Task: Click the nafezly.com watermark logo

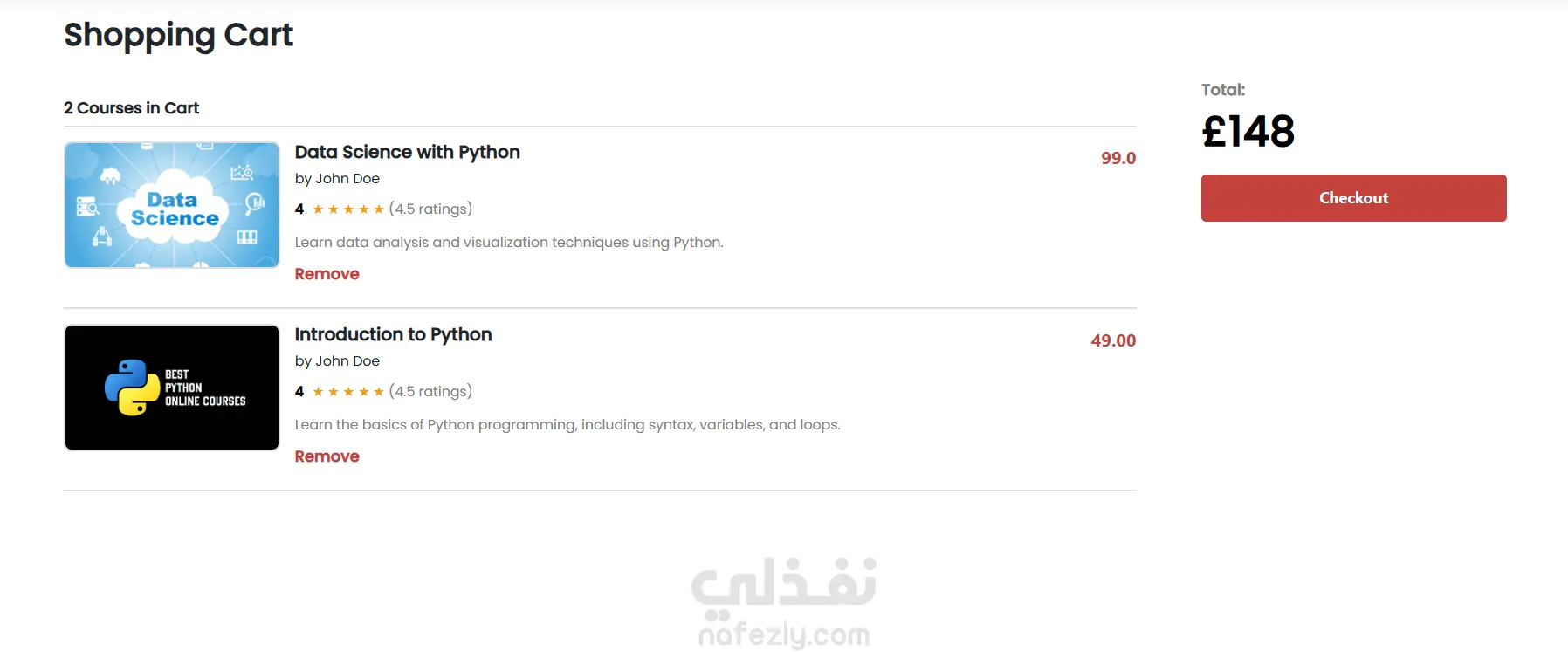Action: (x=784, y=604)
